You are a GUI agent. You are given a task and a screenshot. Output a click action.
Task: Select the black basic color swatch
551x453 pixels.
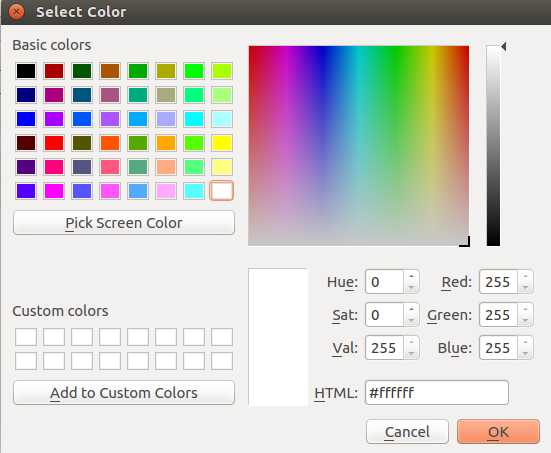[x=26, y=71]
